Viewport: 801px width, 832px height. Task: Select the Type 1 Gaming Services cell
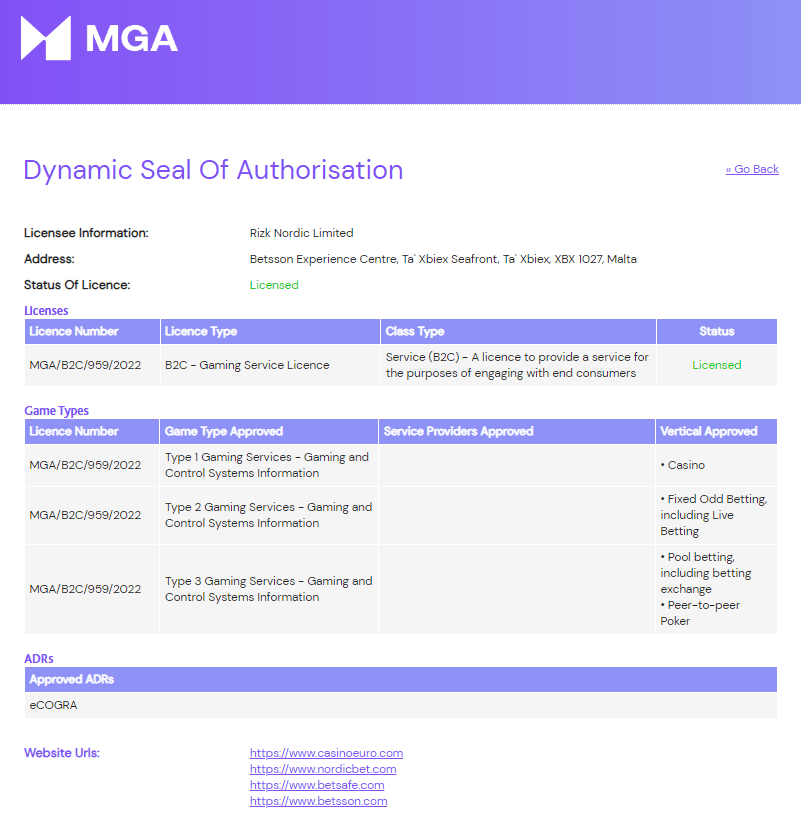click(267, 465)
